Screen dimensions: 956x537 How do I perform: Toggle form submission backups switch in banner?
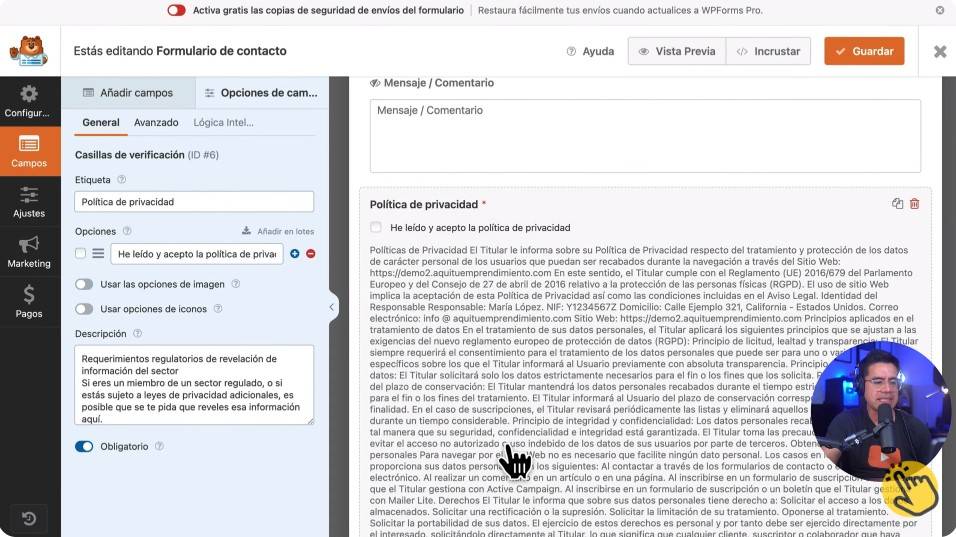176,10
